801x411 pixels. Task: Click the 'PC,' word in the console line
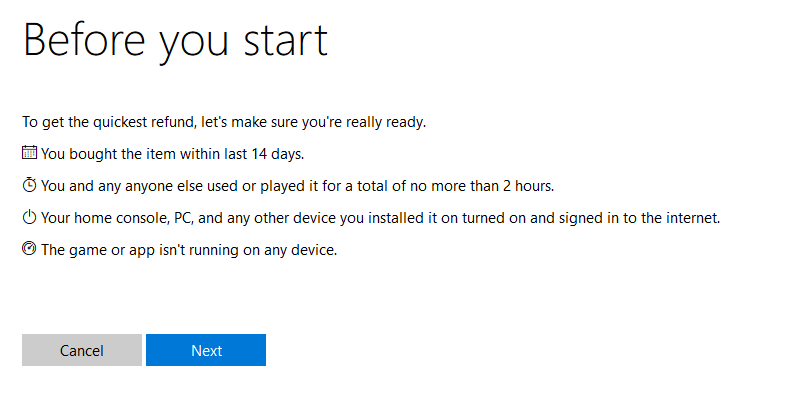(183, 218)
